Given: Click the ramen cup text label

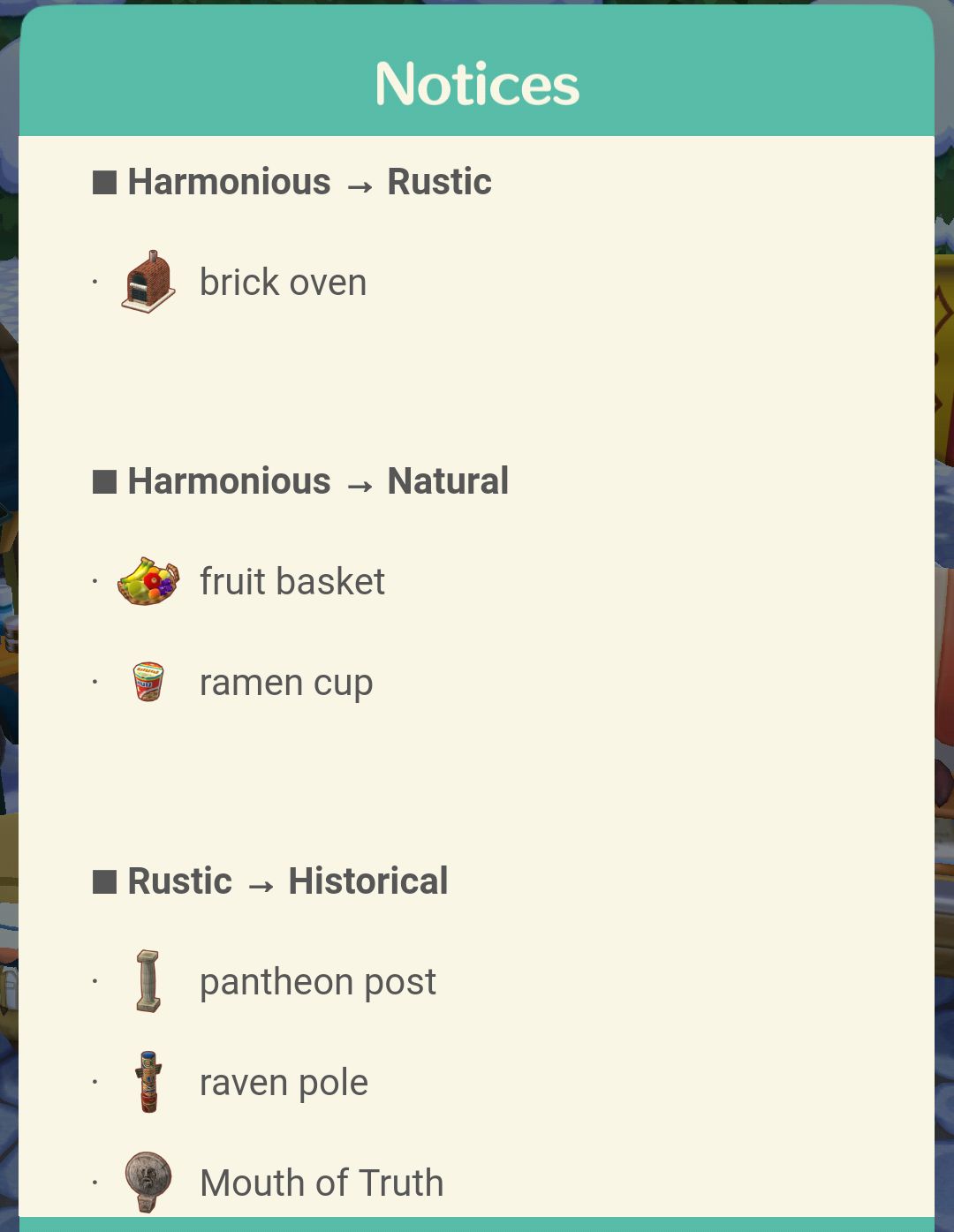Looking at the screenshot, I should click(286, 684).
